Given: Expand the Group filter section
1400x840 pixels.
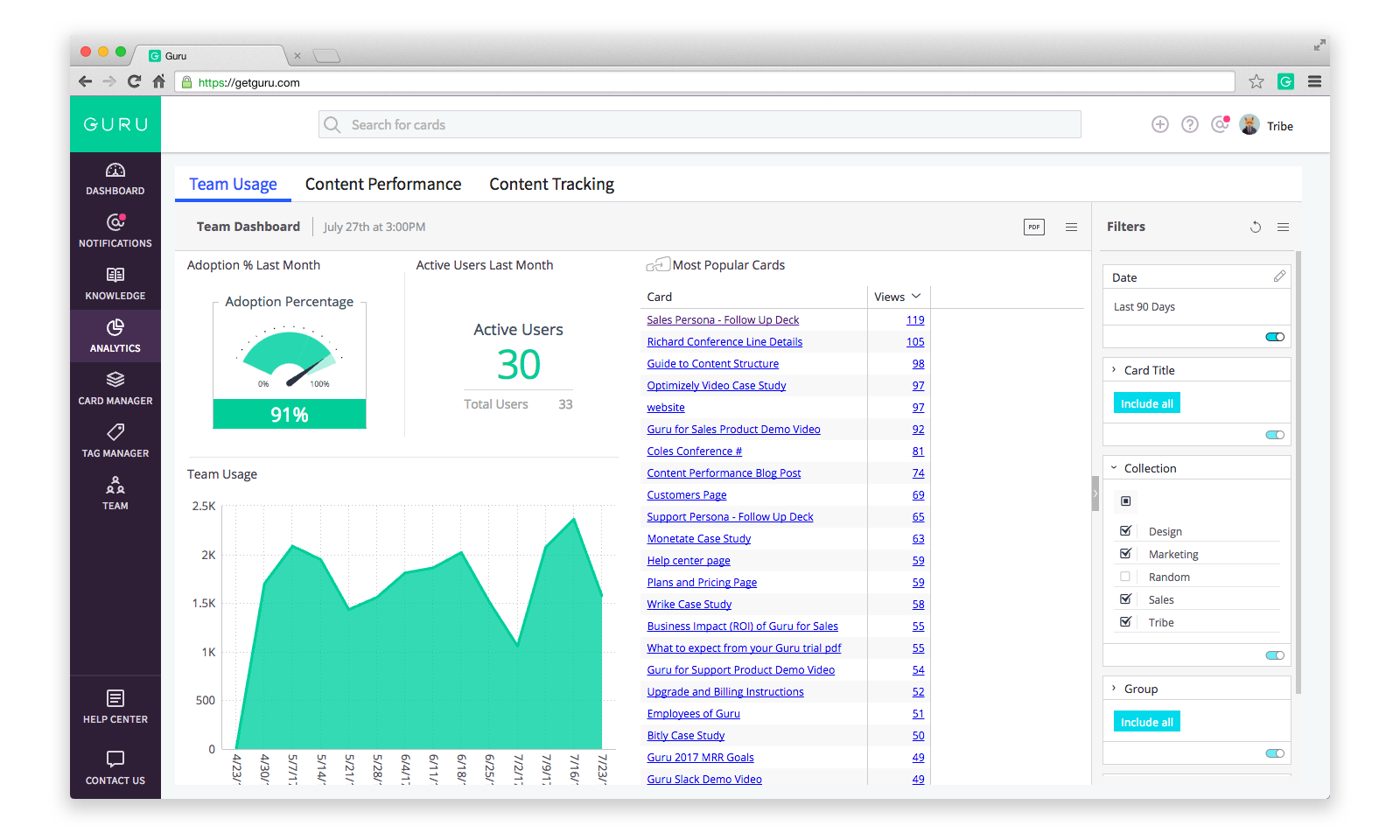Looking at the screenshot, I should tap(1114, 689).
